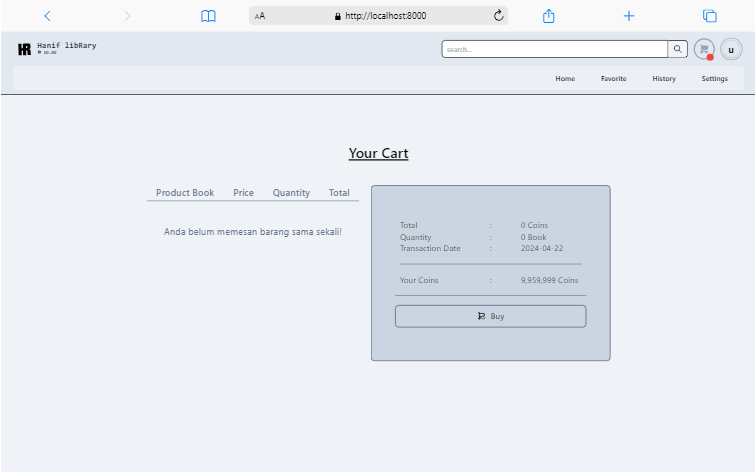Open the AA text size control
755x472 pixels.
[x=260, y=16]
